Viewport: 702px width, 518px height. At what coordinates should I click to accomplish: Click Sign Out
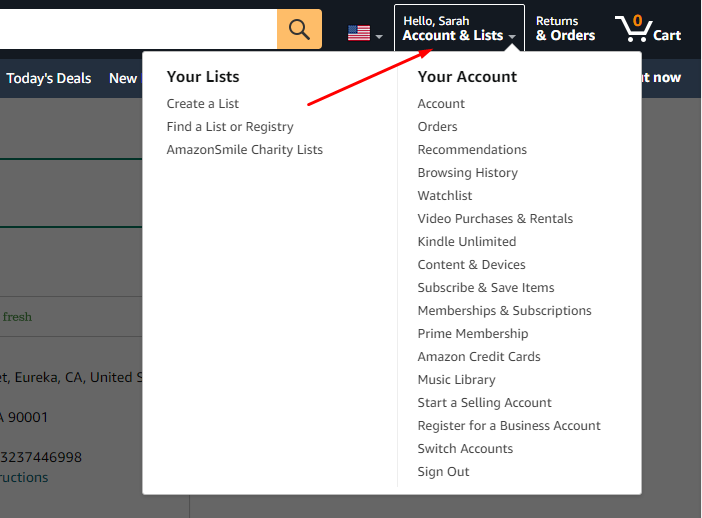[443, 472]
